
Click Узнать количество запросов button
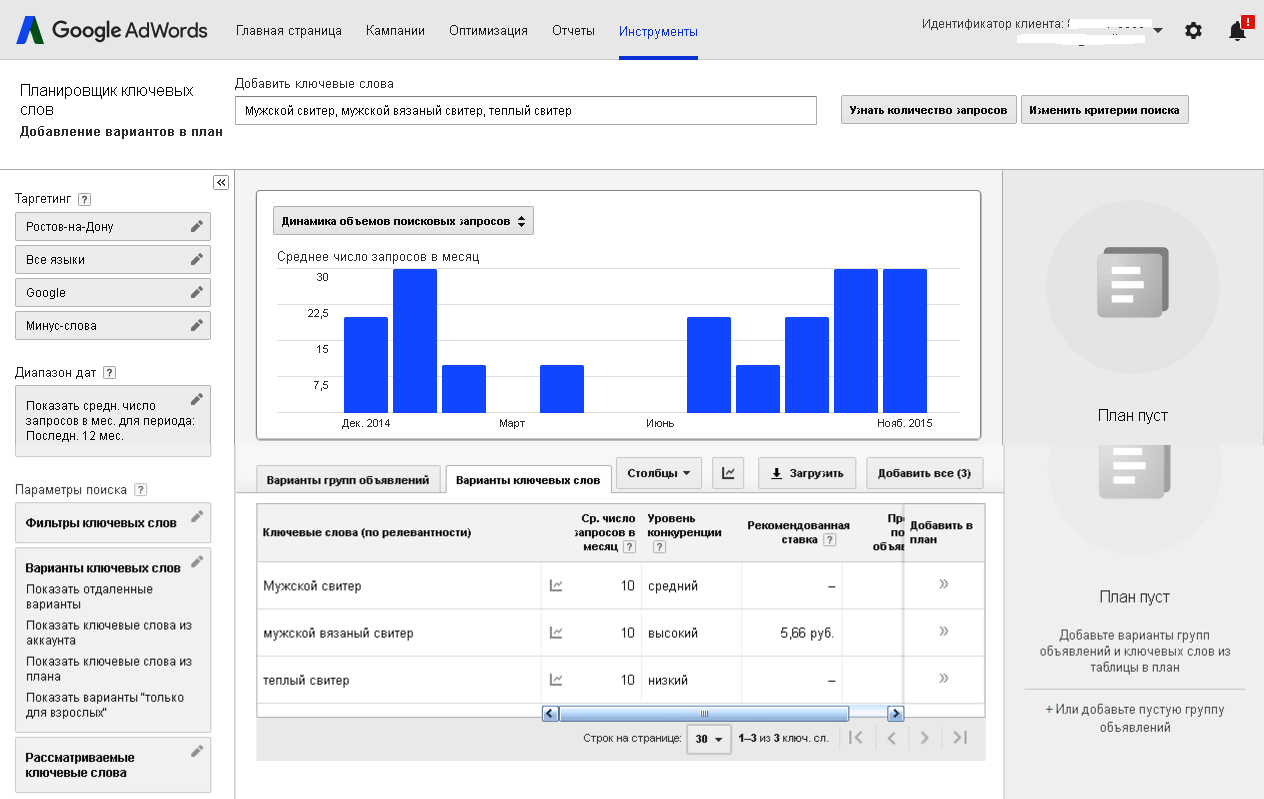tap(928, 110)
